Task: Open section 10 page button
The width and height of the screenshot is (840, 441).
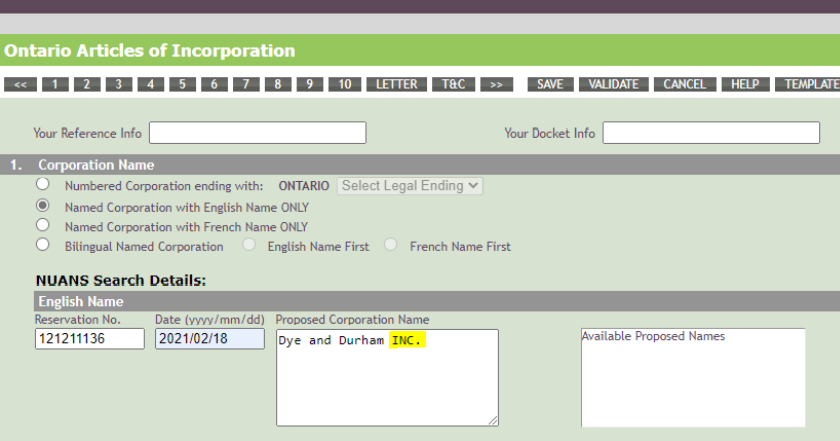Action: [345, 85]
